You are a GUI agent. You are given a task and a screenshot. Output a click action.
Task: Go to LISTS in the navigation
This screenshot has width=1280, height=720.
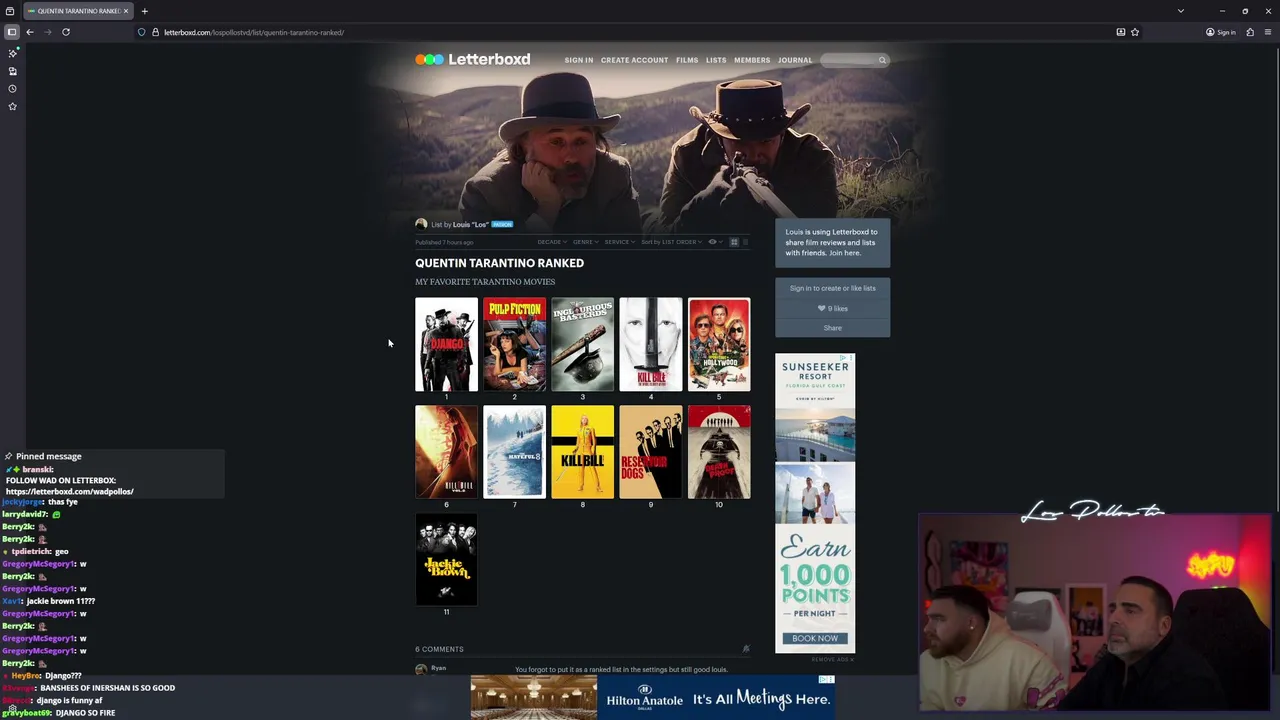coord(716,60)
